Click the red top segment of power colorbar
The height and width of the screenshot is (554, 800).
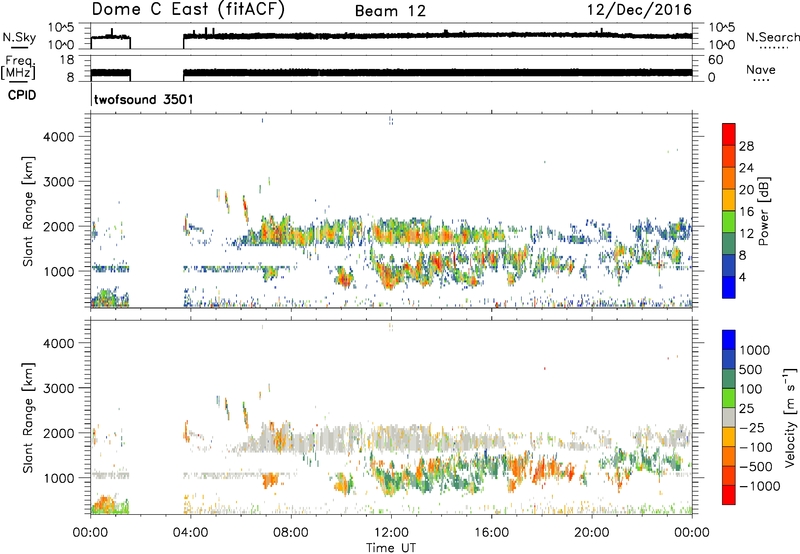click(729, 134)
